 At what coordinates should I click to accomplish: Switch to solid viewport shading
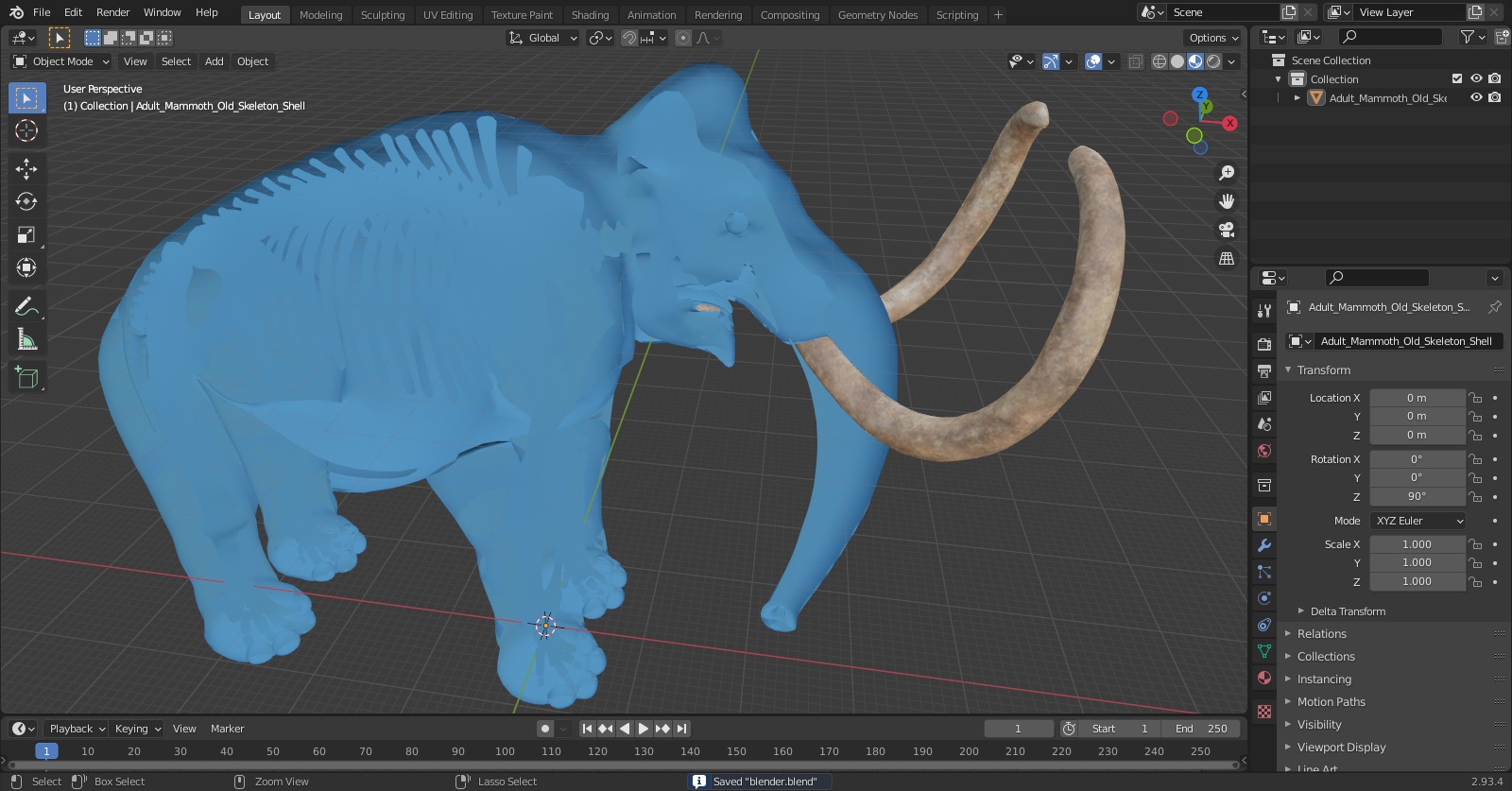[1177, 61]
